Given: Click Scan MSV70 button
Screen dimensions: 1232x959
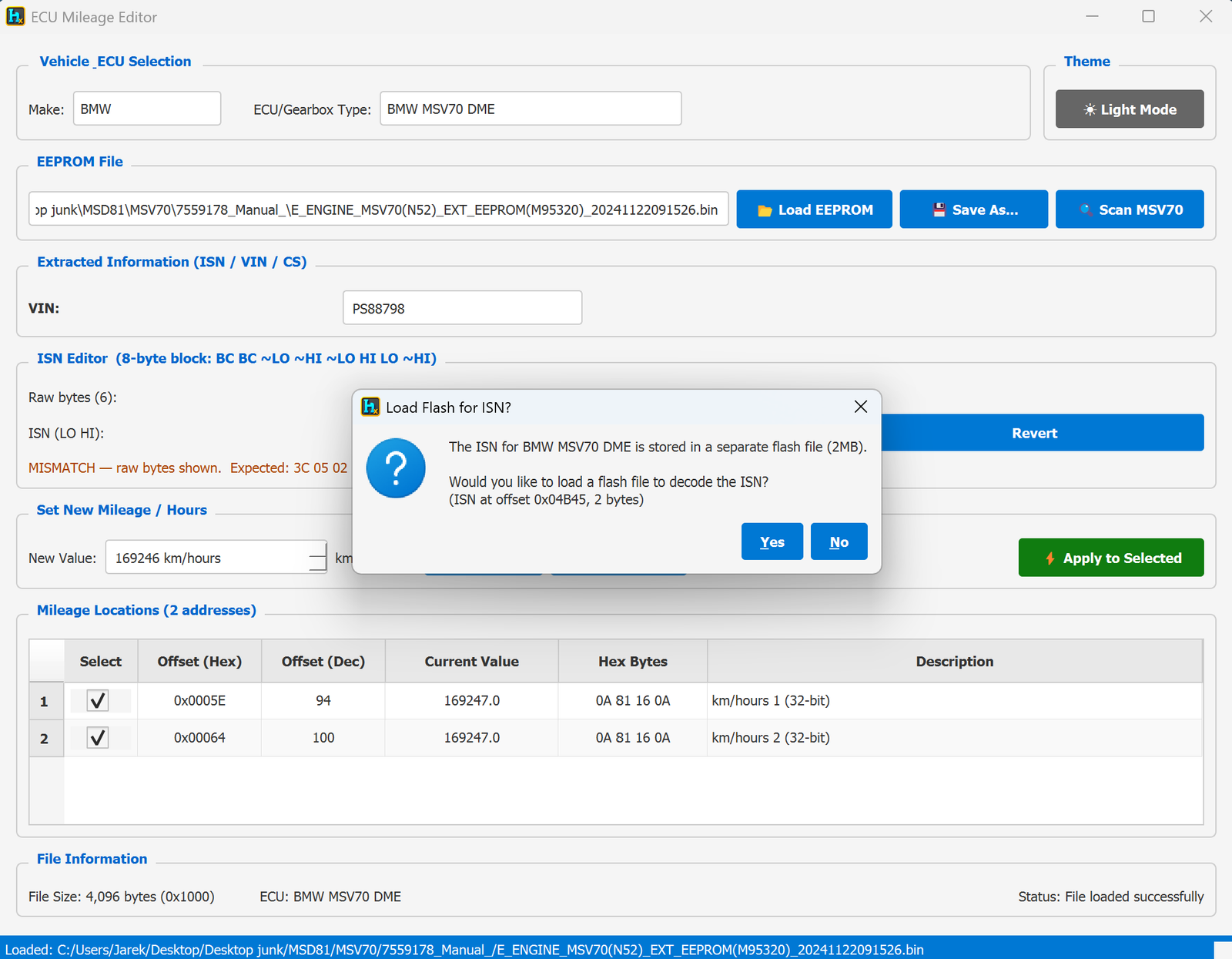Looking at the screenshot, I should [x=1130, y=210].
